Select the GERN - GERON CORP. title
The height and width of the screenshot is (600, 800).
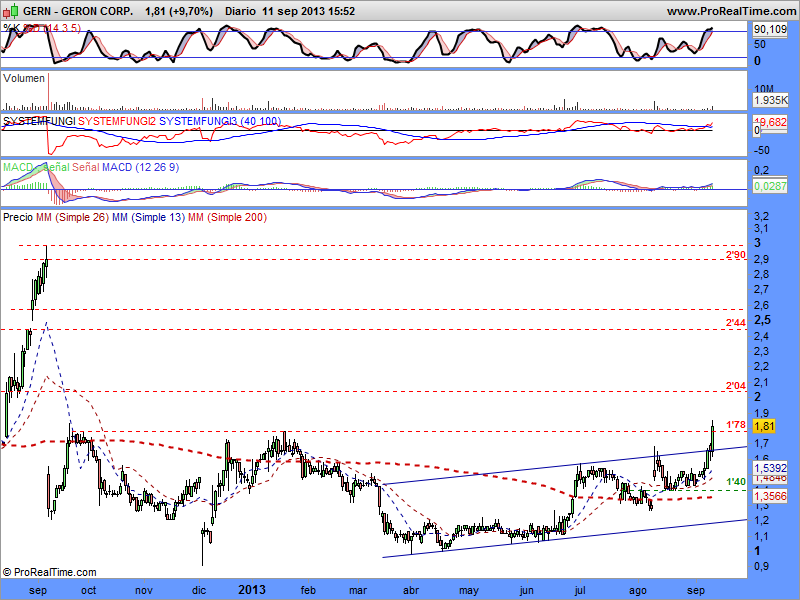click(x=78, y=11)
